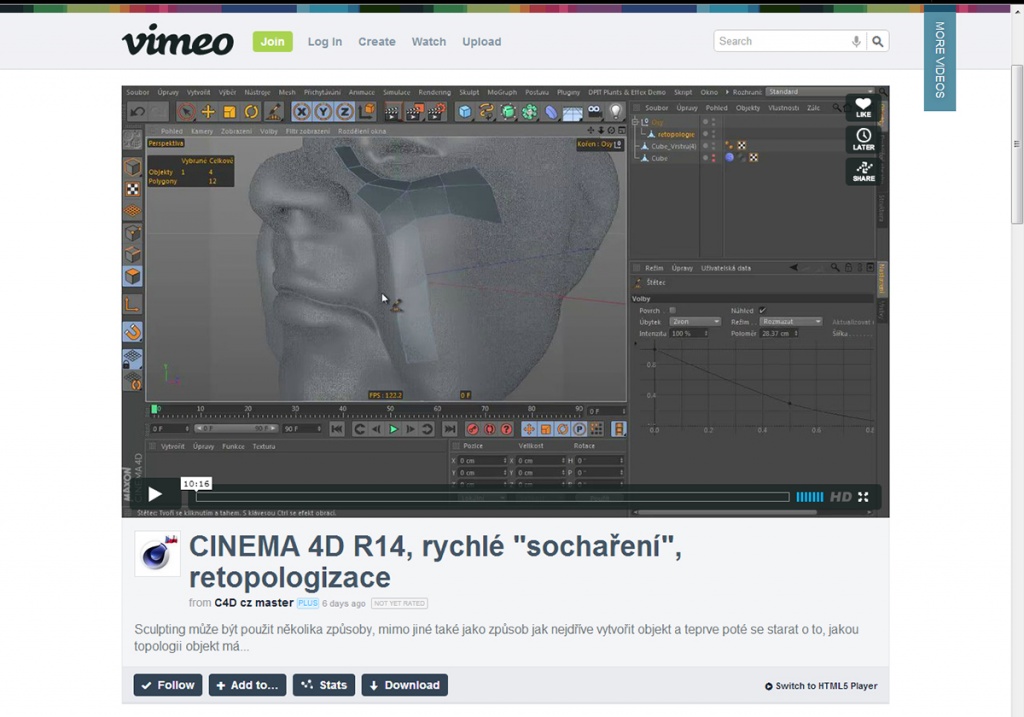Open the MoGraph menu
The height and width of the screenshot is (717, 1024).
pos(502,92)
